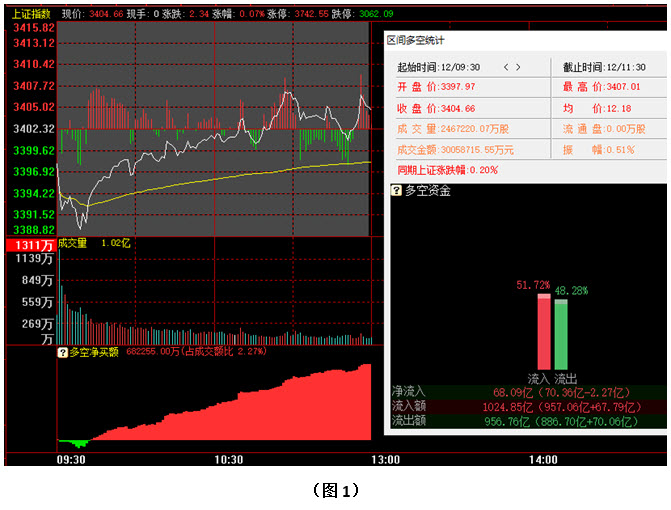Click the 14:00 time axis marker
671x510 pixels.
click(543, 460)
